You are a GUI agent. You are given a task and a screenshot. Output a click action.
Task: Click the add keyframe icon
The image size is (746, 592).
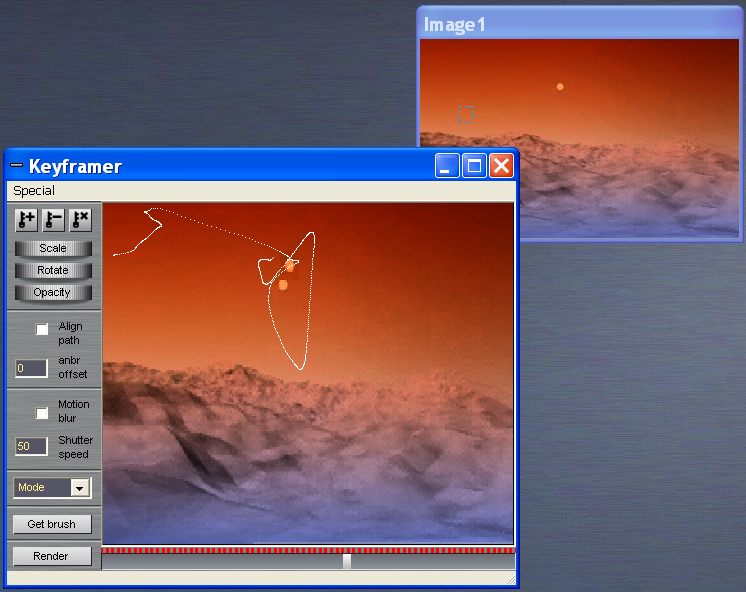[x=27, y=219]
